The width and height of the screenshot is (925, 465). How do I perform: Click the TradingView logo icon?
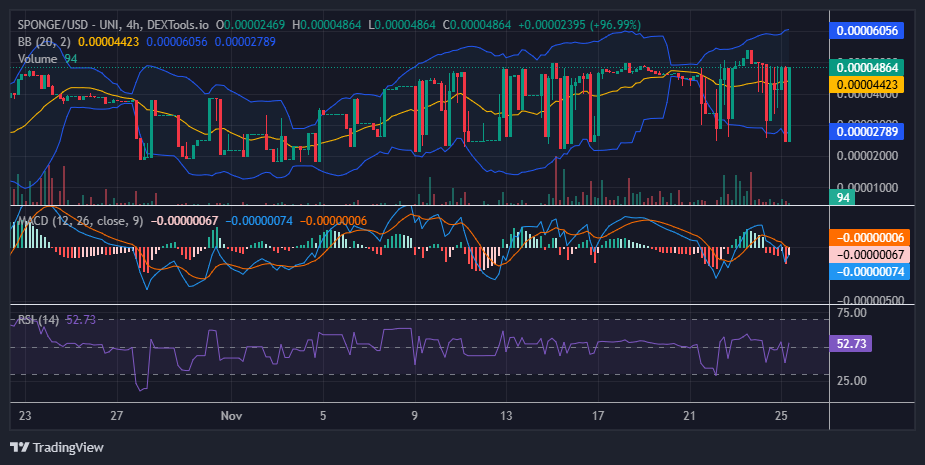[x=19, y=447]
